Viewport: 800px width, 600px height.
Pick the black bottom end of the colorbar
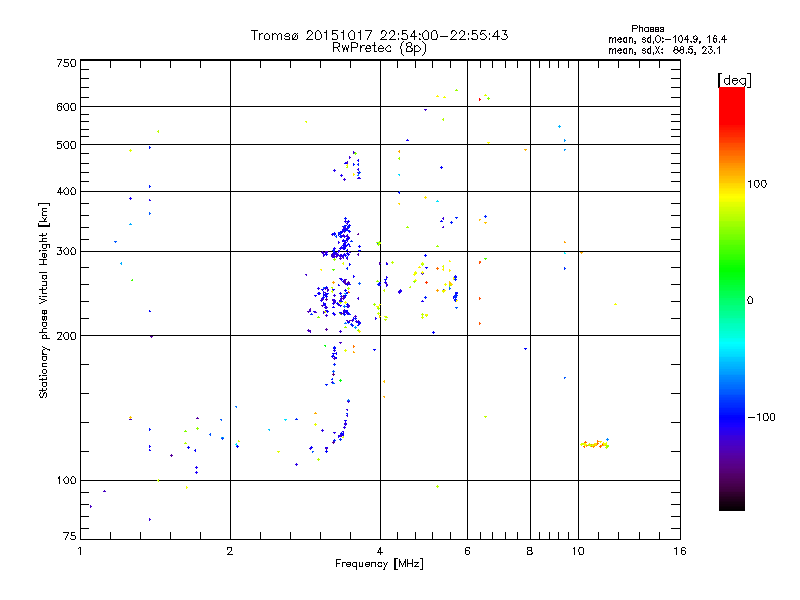[x=732, y=503]
